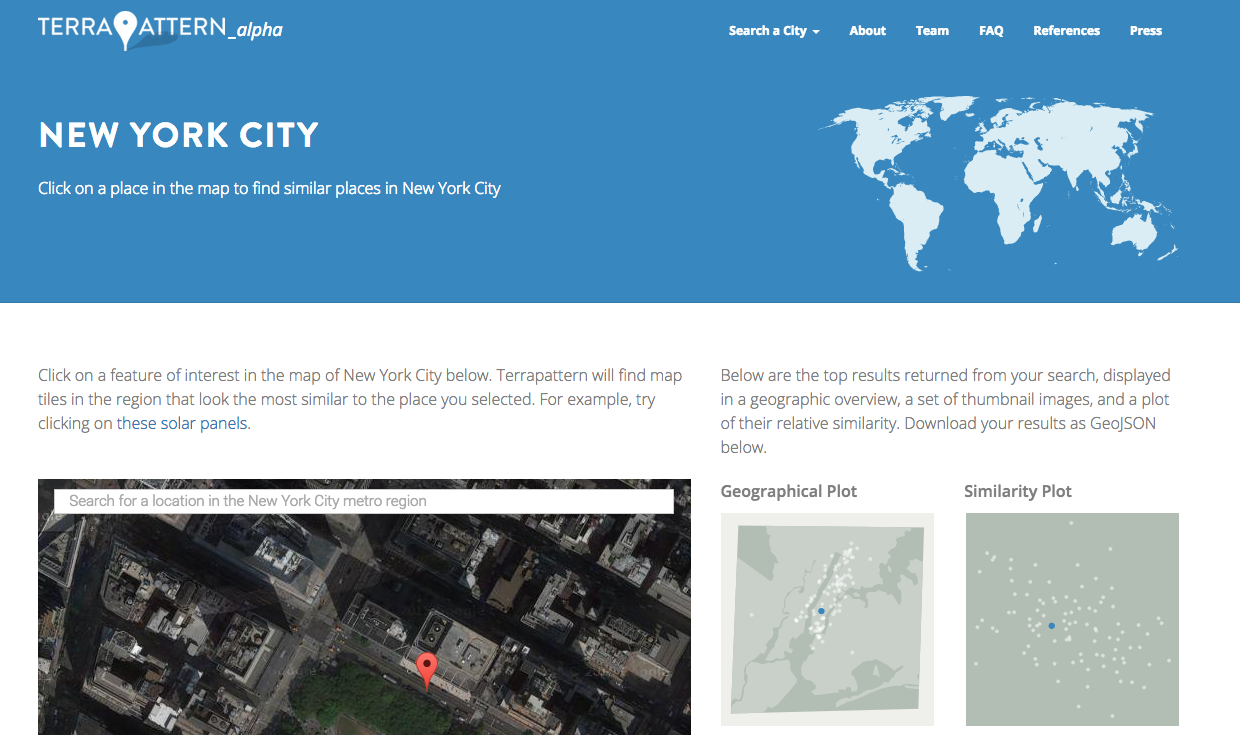Click the red map pin marker
The height and width of the screenshot is (735, 1240).
(x=427, y=670)
